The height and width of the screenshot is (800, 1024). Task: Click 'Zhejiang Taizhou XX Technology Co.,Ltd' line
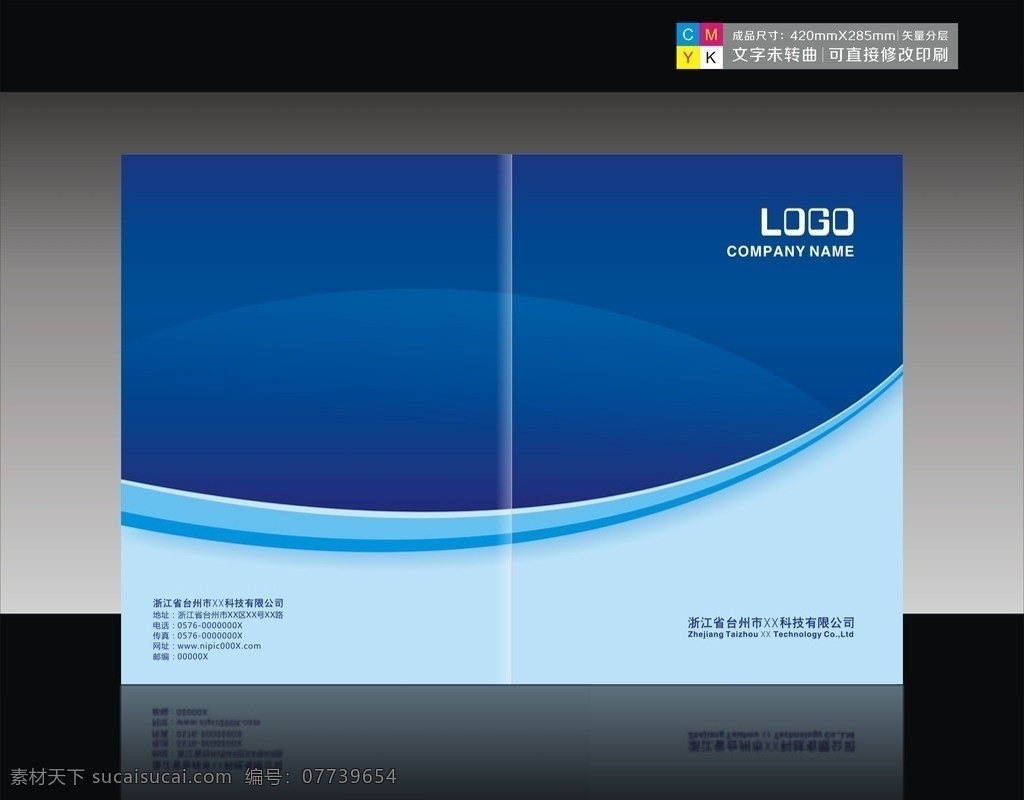click(x=771, y=634)
